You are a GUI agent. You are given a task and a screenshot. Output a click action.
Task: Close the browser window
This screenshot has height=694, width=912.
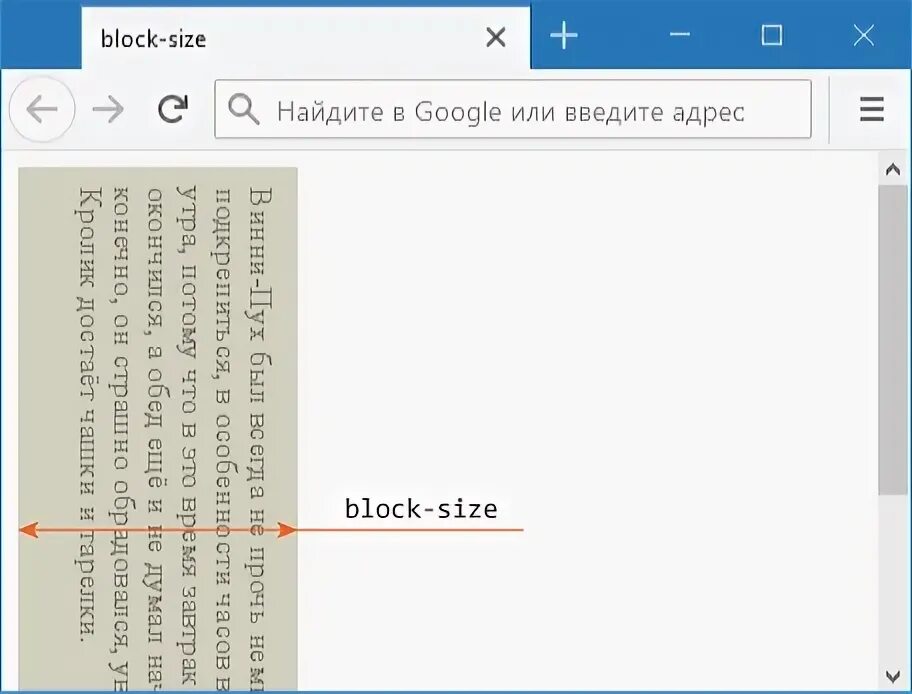tap(864, 35)
